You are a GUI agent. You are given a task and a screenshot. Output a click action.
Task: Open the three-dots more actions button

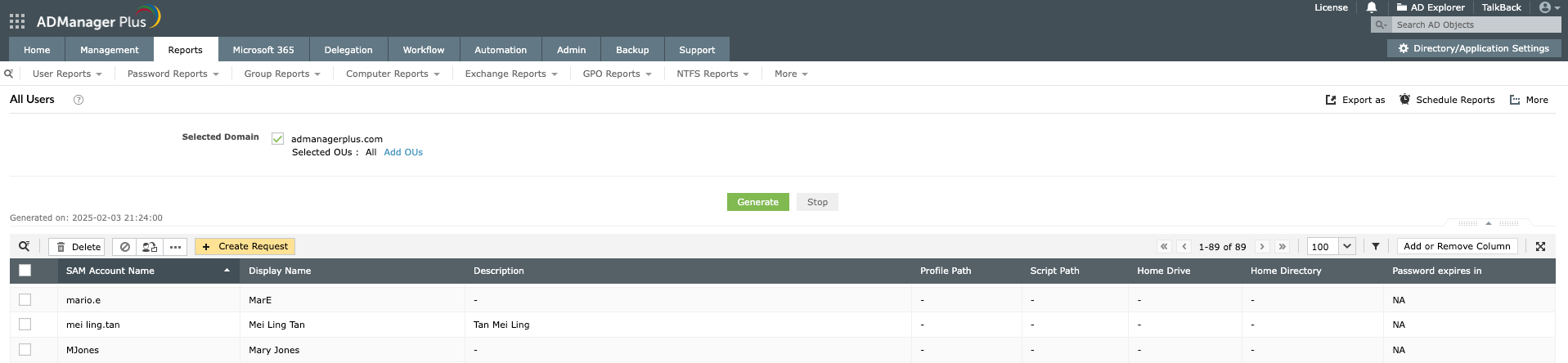point(175,246)
